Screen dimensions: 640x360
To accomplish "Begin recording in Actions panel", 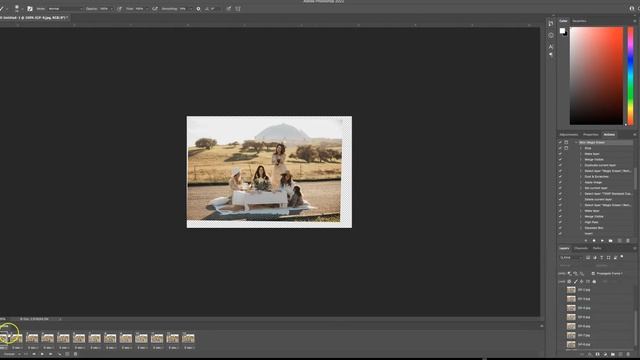I will click(594, 241).
